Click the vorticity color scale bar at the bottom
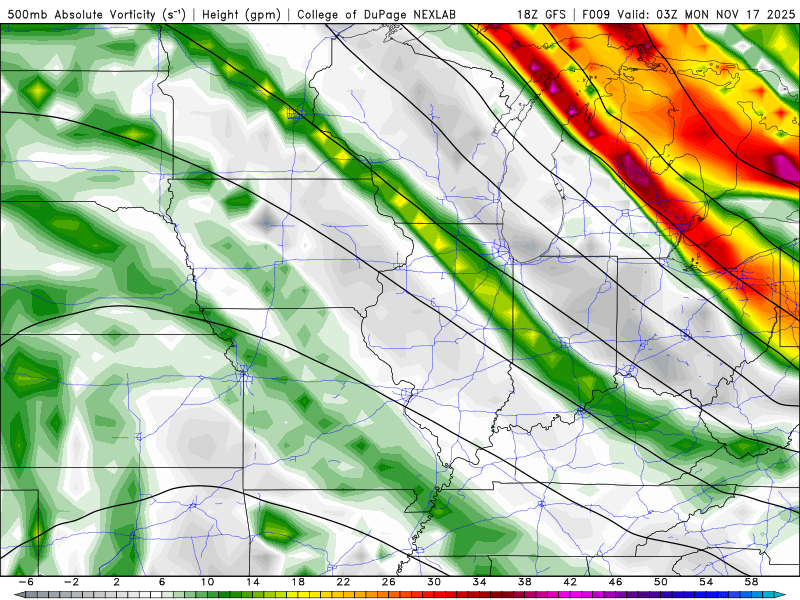This screenshot has width=800, height=600. (x=400, y=595)
